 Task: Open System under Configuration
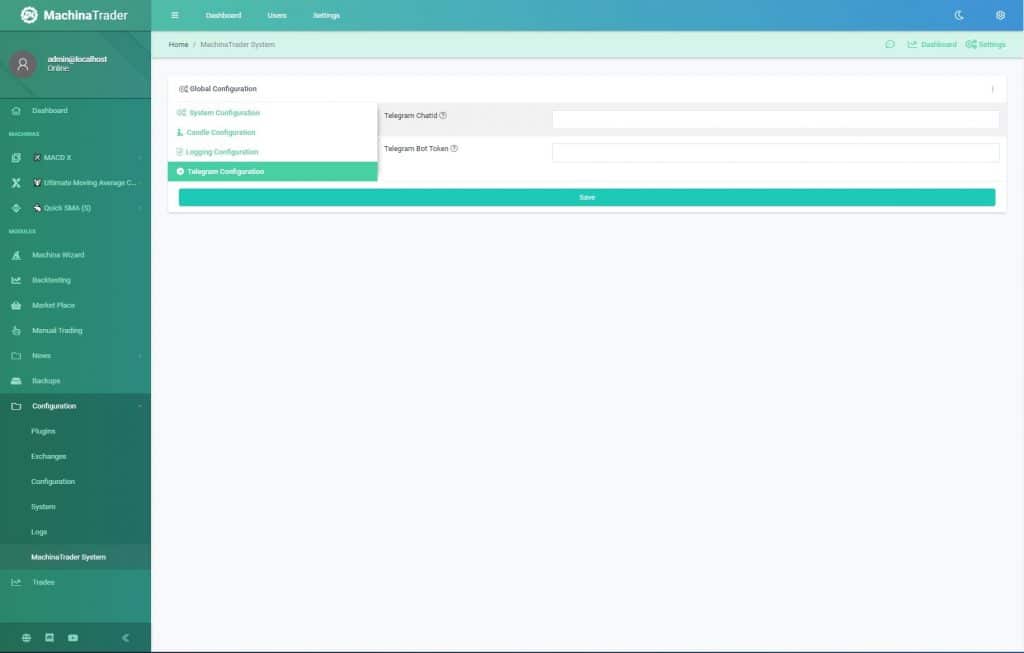(43, 507)
